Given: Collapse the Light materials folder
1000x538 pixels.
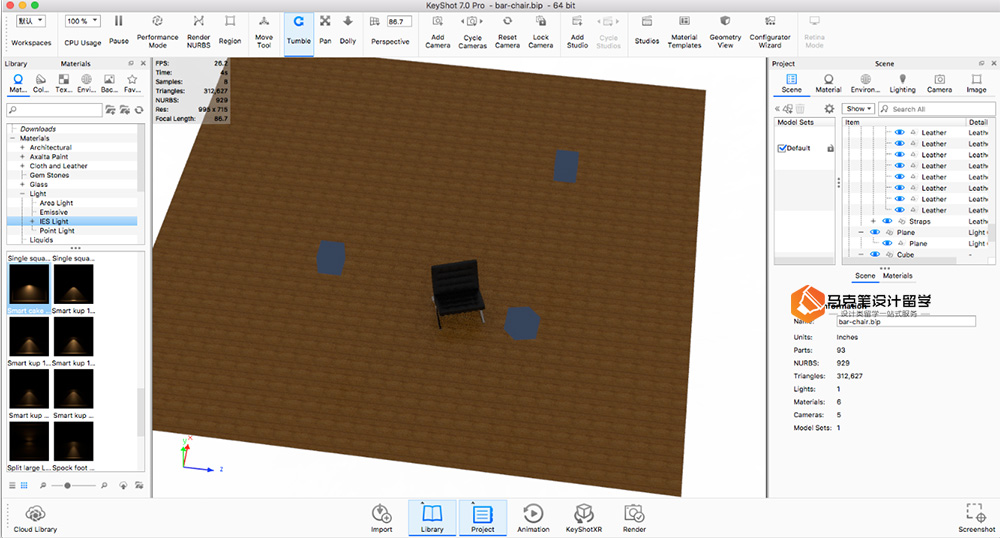Looking at the screenshot, I should [x=22, y=194].
